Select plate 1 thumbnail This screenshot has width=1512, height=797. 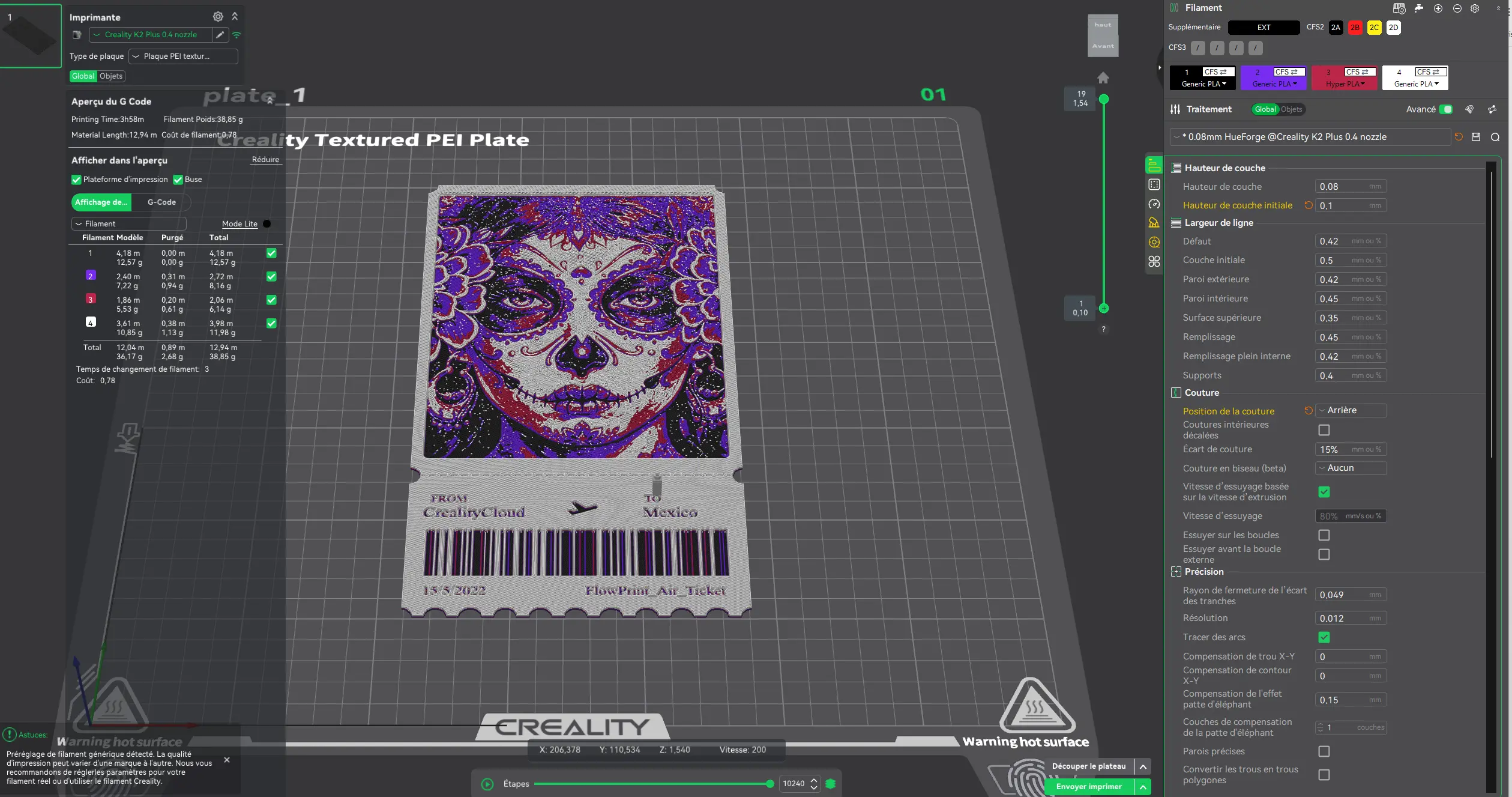pyautogui.click(x=31, y=35)
